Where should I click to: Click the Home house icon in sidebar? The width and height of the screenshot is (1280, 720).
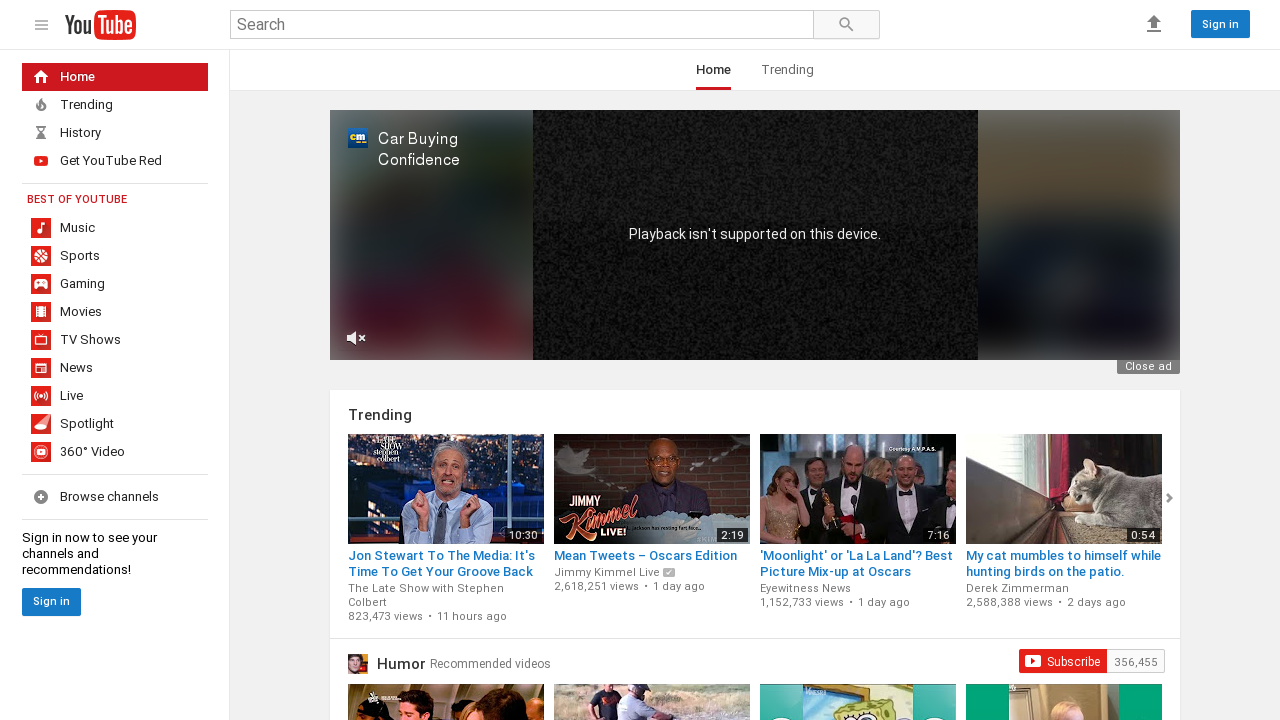[x=41, y=77]
